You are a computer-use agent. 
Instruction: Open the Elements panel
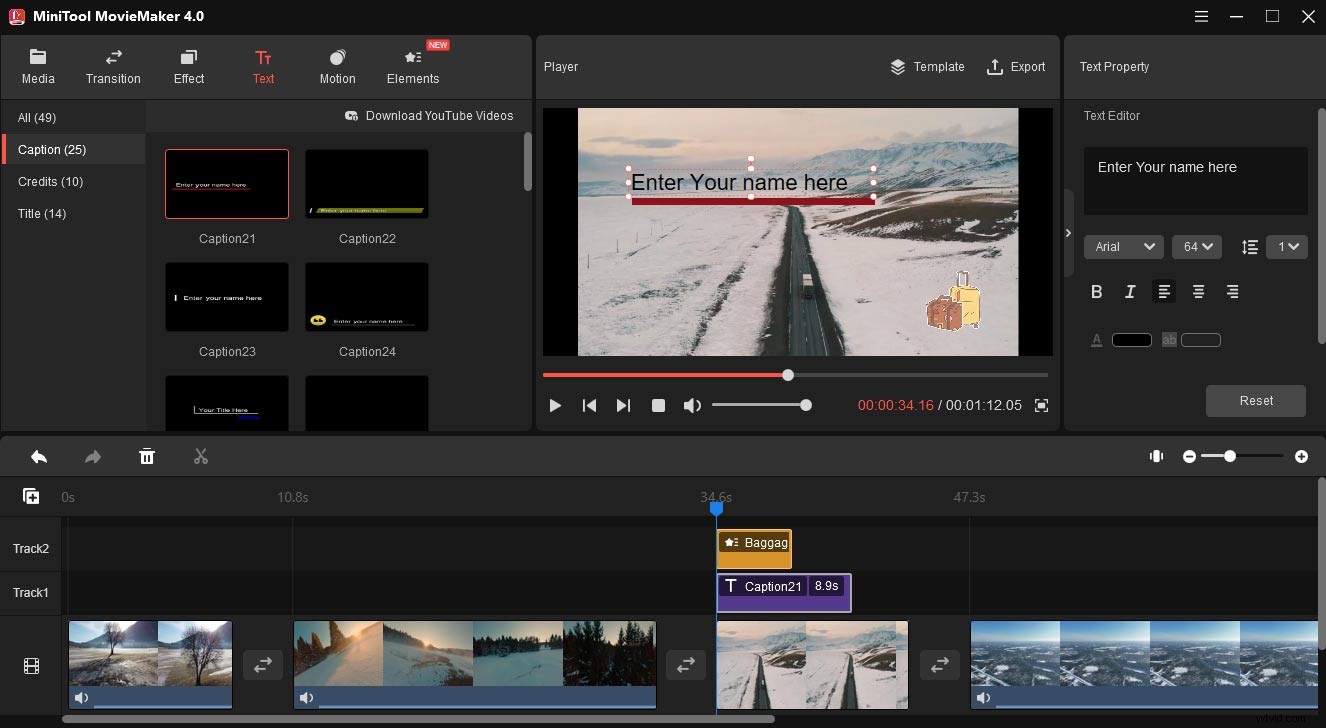(x=412, y=66)
